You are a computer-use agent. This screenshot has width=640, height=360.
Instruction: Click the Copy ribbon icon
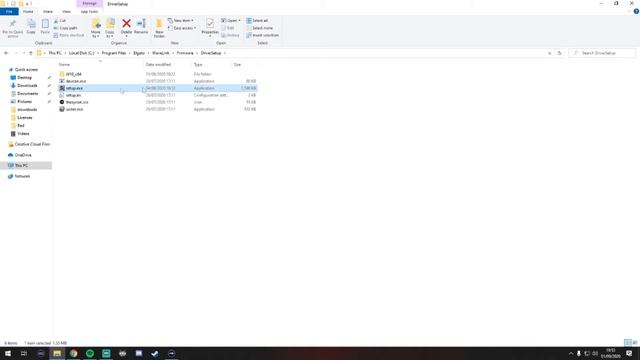[x=31, y=27]
